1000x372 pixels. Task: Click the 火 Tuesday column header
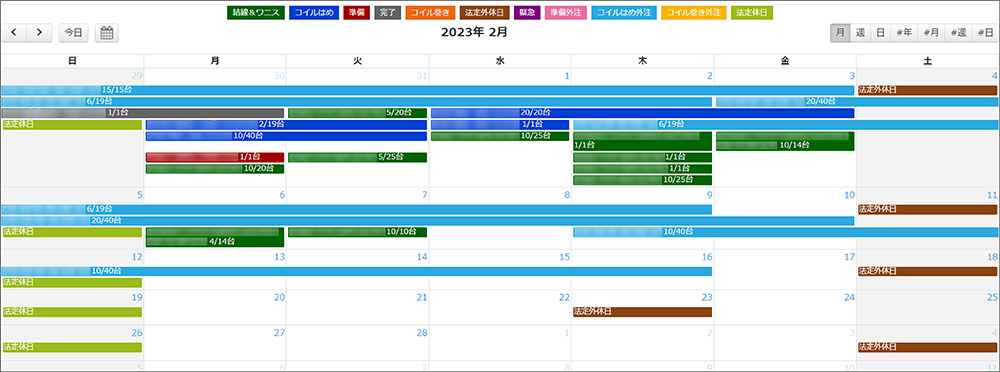click(x=357, y=61)
